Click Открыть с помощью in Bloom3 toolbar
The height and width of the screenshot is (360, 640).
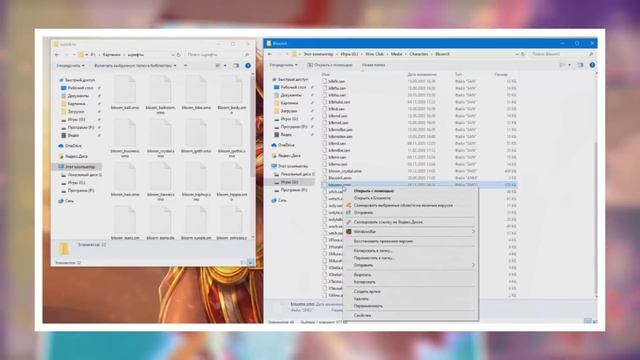point(330,65)
